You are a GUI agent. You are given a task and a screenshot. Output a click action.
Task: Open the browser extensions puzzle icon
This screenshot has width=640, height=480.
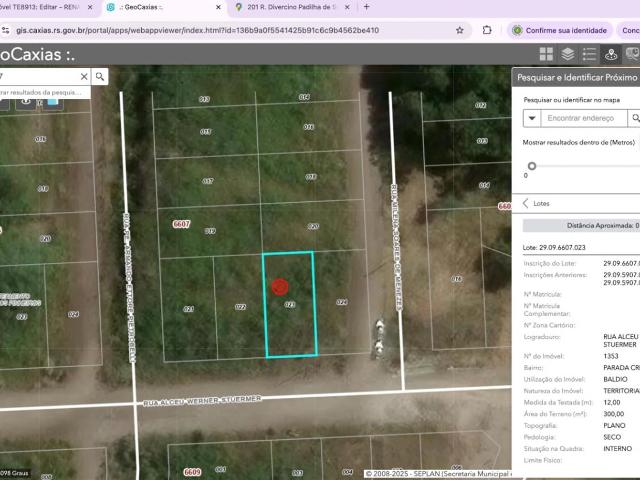487,30
